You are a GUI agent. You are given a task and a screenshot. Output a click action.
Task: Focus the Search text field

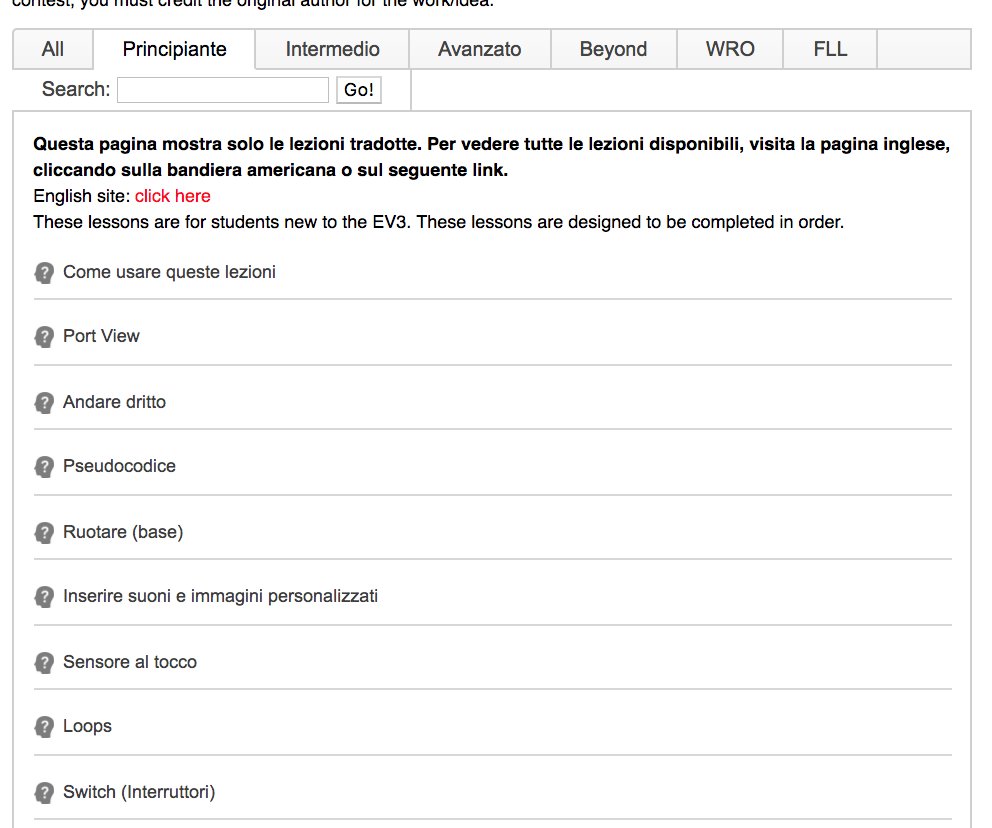(223, 90)
